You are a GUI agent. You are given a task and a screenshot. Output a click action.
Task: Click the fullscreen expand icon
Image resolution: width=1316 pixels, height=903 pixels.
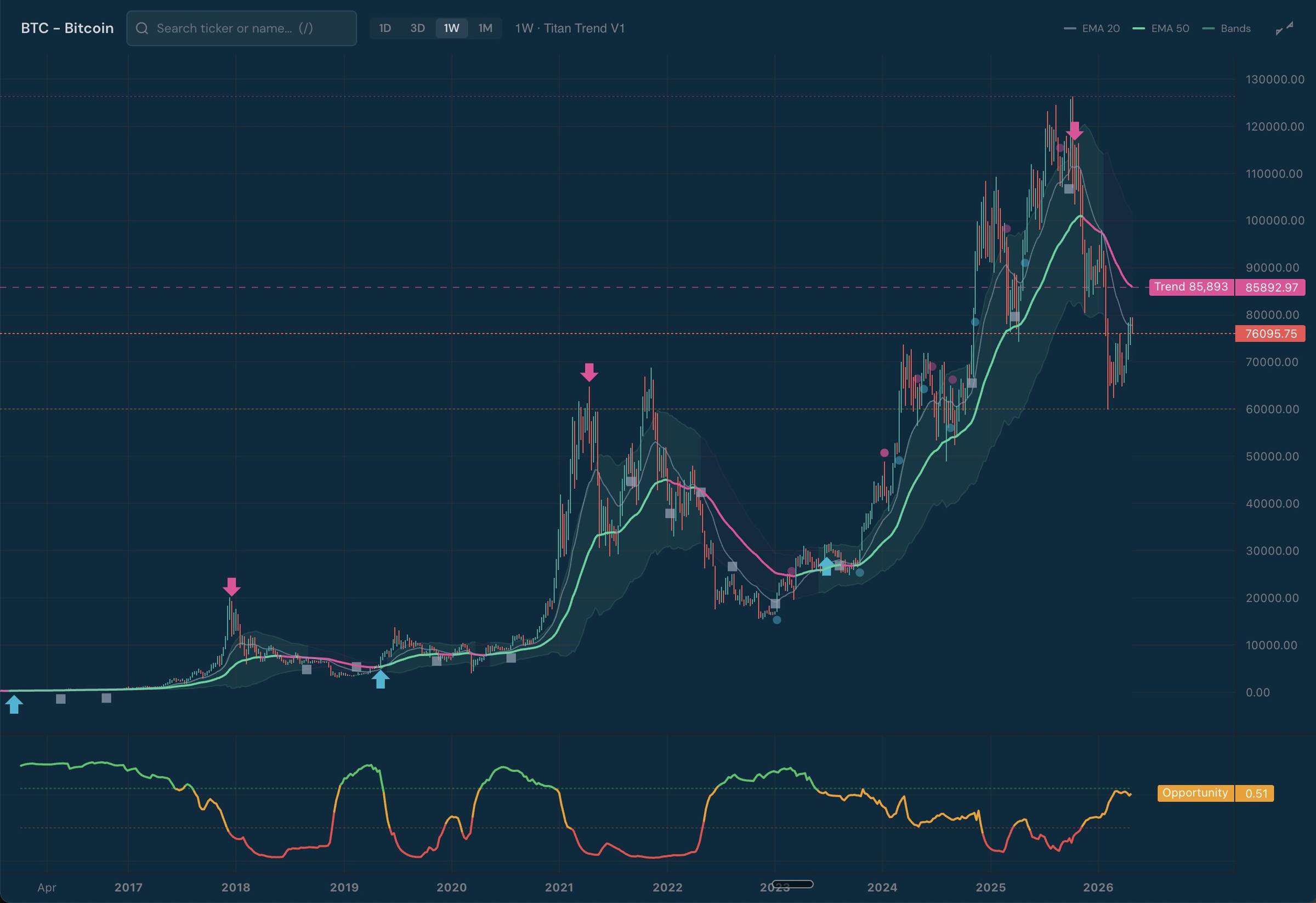tap(1284, 29)
